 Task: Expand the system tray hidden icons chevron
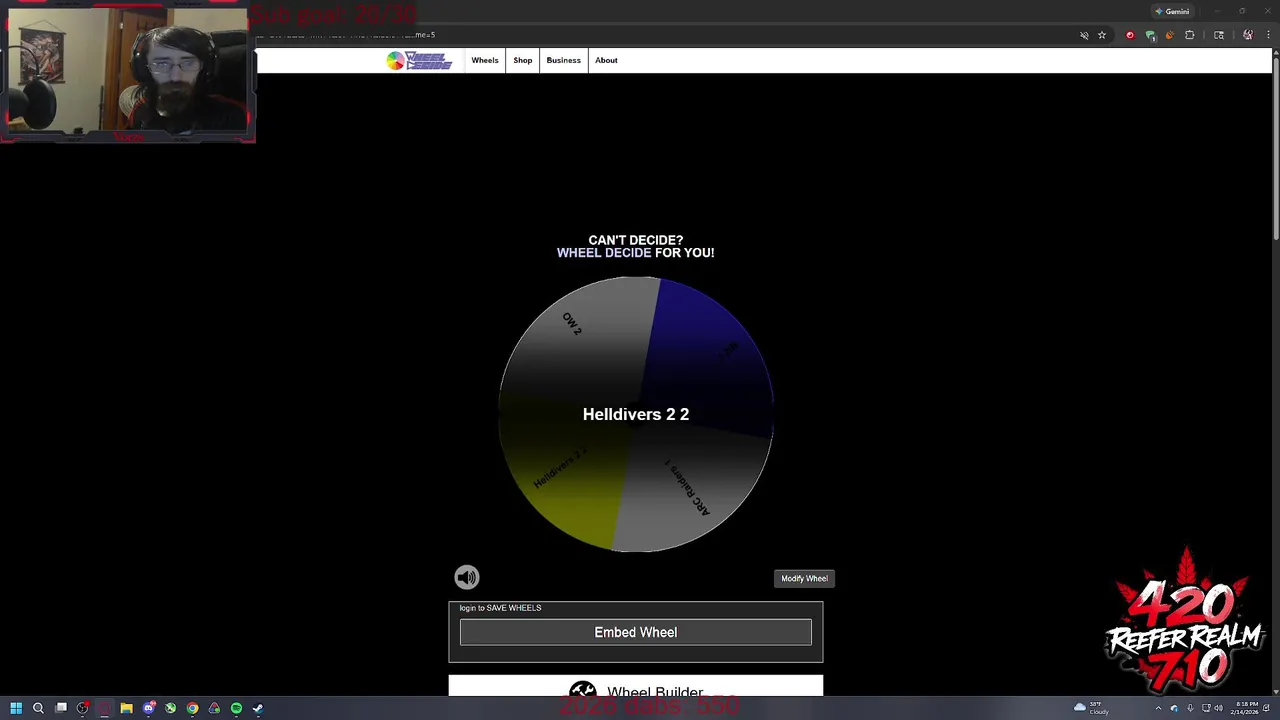pos(1158,708)
